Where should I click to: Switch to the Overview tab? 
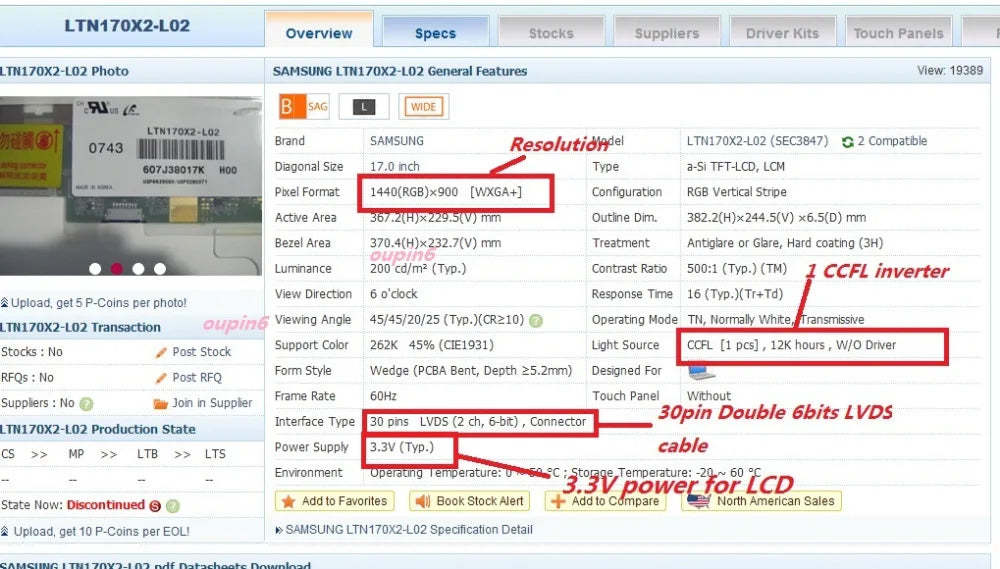pyautogui.click(x=319, y=31)
